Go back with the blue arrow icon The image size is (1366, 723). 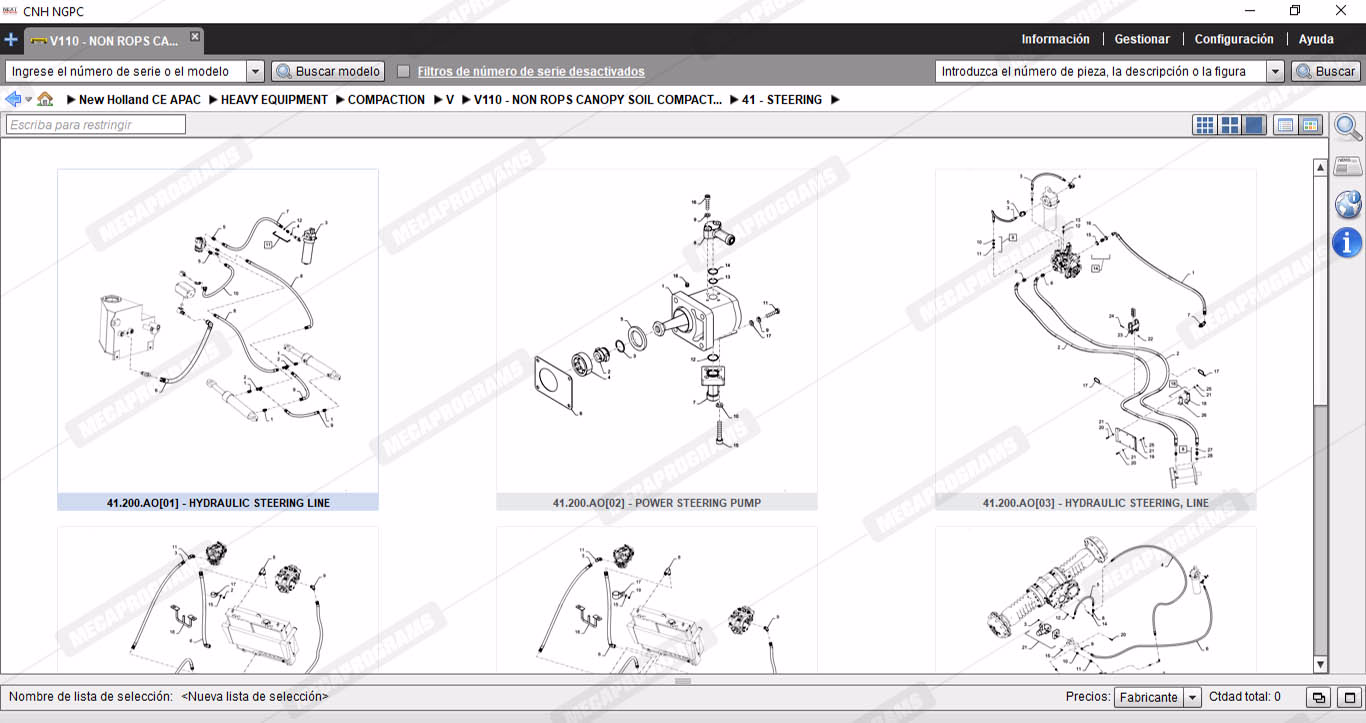(13, 99)
